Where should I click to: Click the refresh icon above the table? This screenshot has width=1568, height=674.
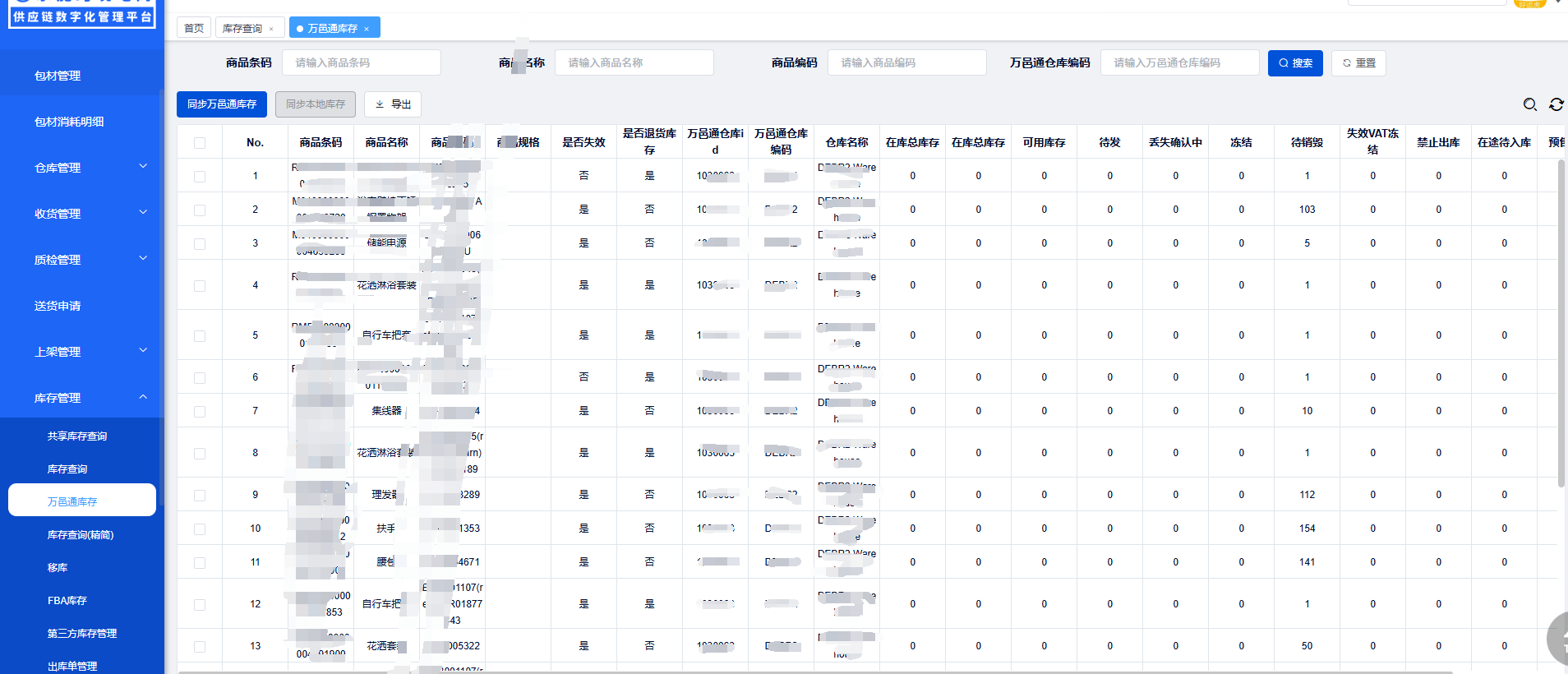point(1556,104)
